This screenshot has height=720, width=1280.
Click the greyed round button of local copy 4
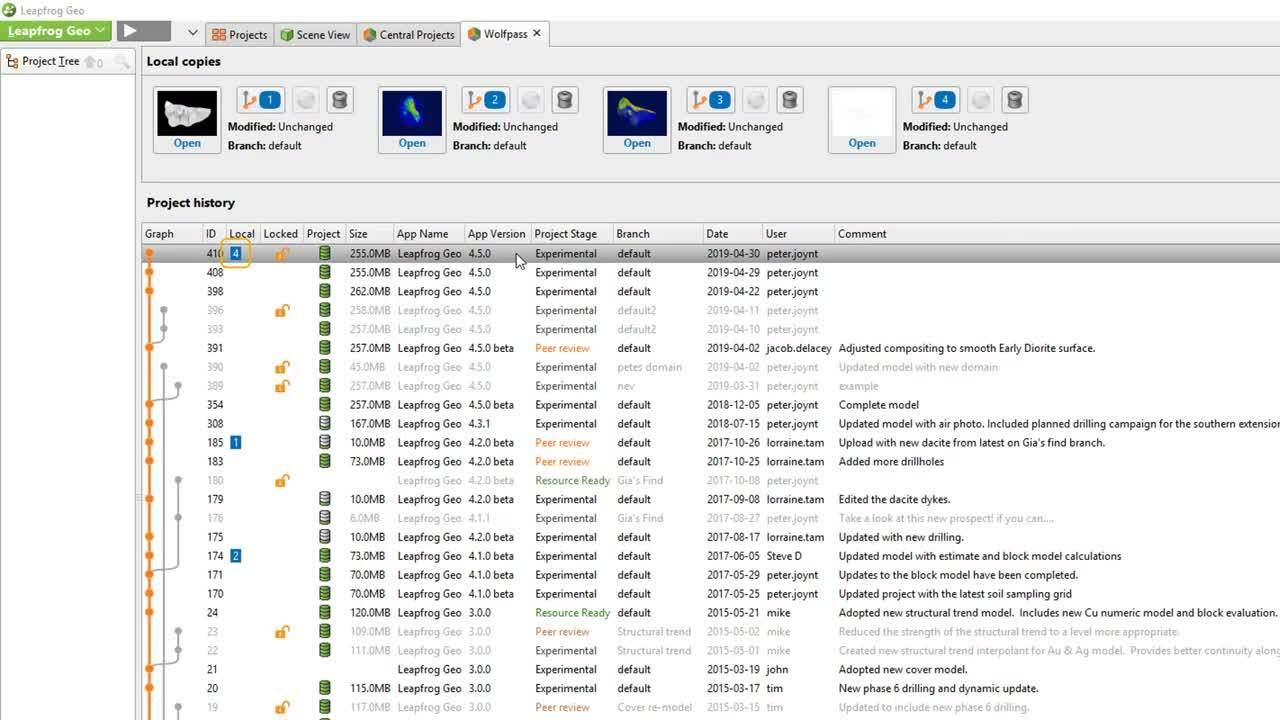click(981, 100)
